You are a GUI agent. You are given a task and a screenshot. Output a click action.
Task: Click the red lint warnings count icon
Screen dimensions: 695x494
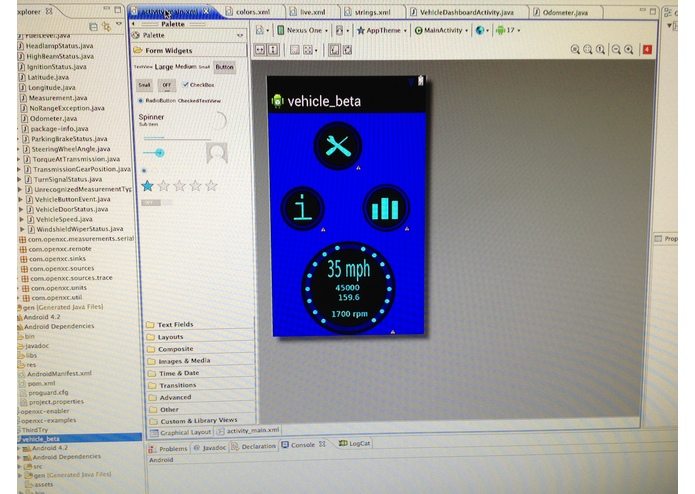tap(647, 50)
